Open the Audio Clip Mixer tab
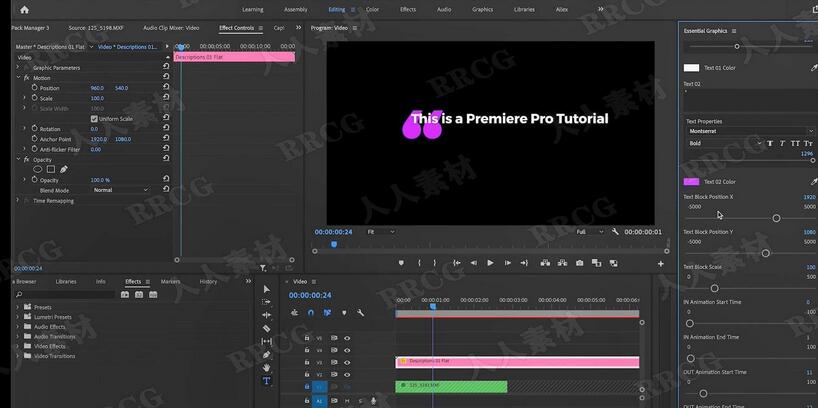The height and width of the screenshot is (408, 818). click(171, 28)
